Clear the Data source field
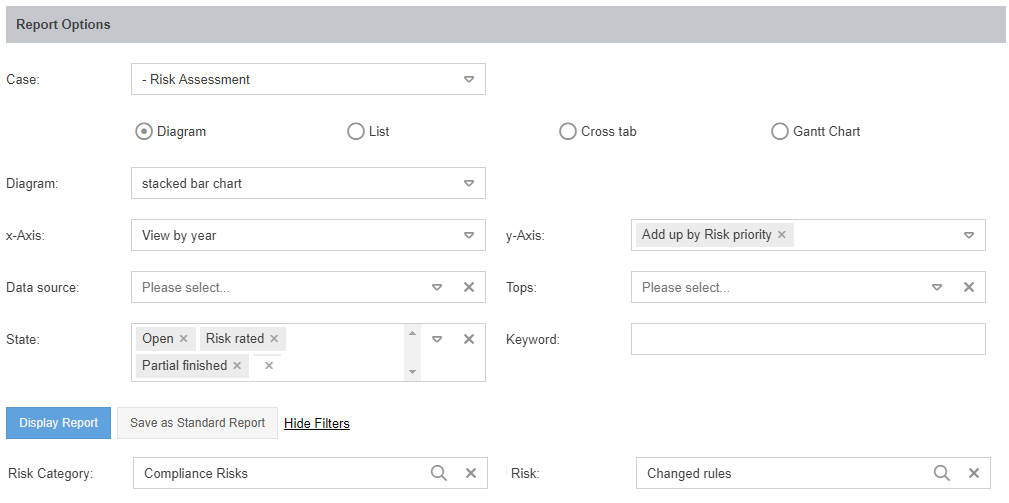Viewport: 1009px width, 503px height. 468,287
